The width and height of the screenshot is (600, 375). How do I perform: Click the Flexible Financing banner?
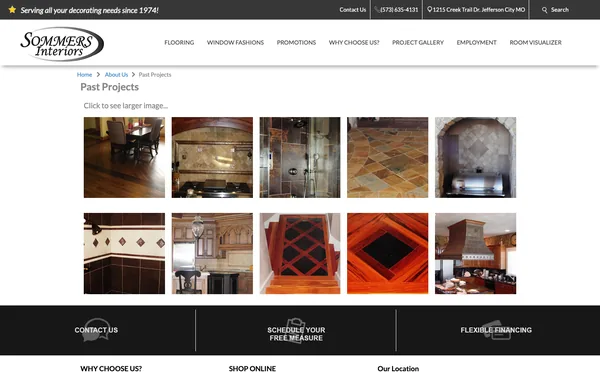pos(496,330)
